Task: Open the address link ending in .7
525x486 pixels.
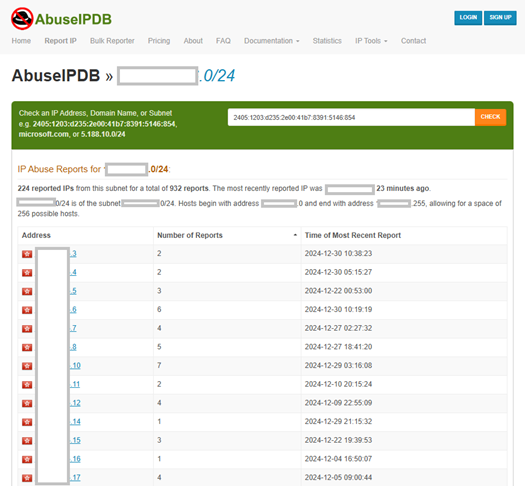Action: 73,328
